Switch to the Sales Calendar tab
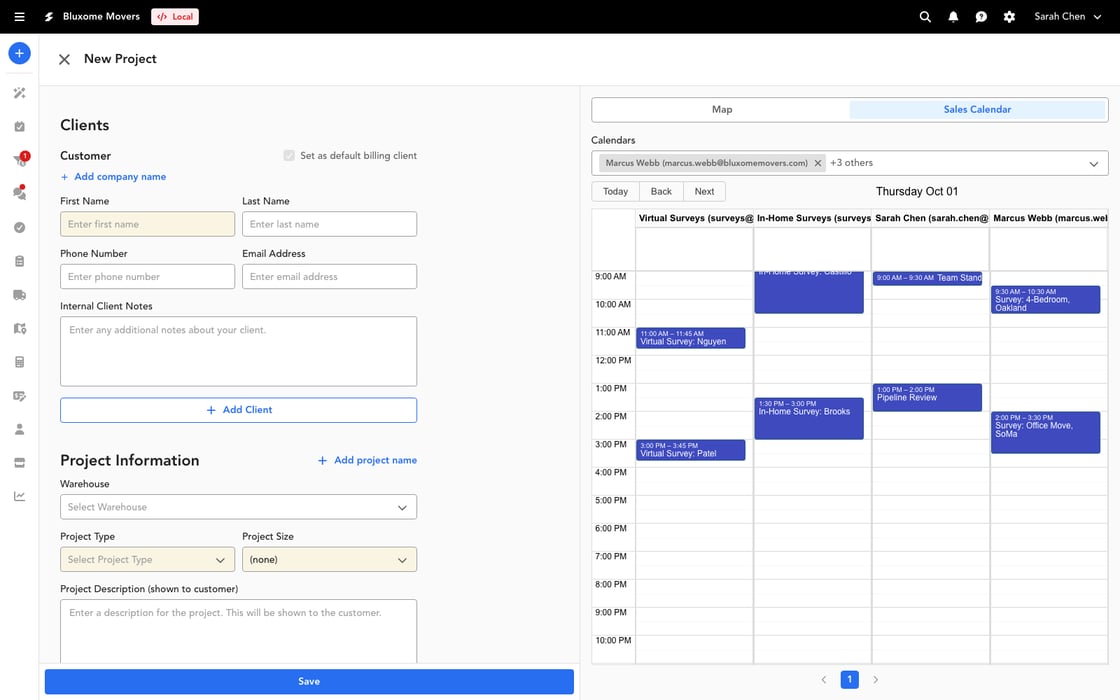This screenshot has height=700, width=1120. pyautogui.click(x=977, y=109)
